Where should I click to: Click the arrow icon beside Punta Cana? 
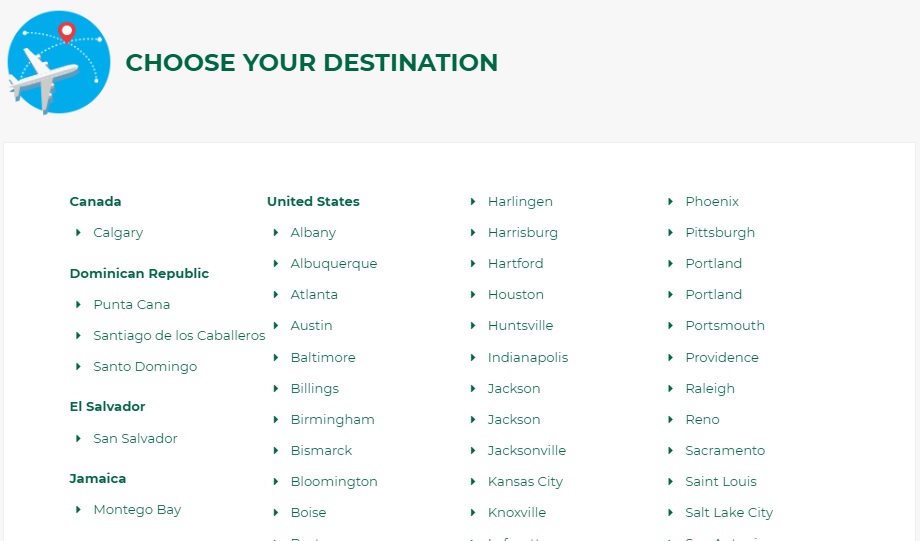[x=78, y=305]
